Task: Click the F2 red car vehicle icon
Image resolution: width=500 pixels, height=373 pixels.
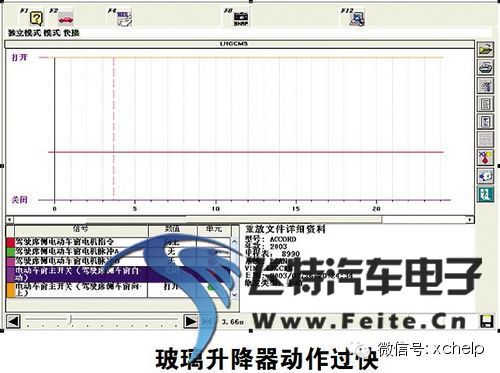Action: pos(66,18)
